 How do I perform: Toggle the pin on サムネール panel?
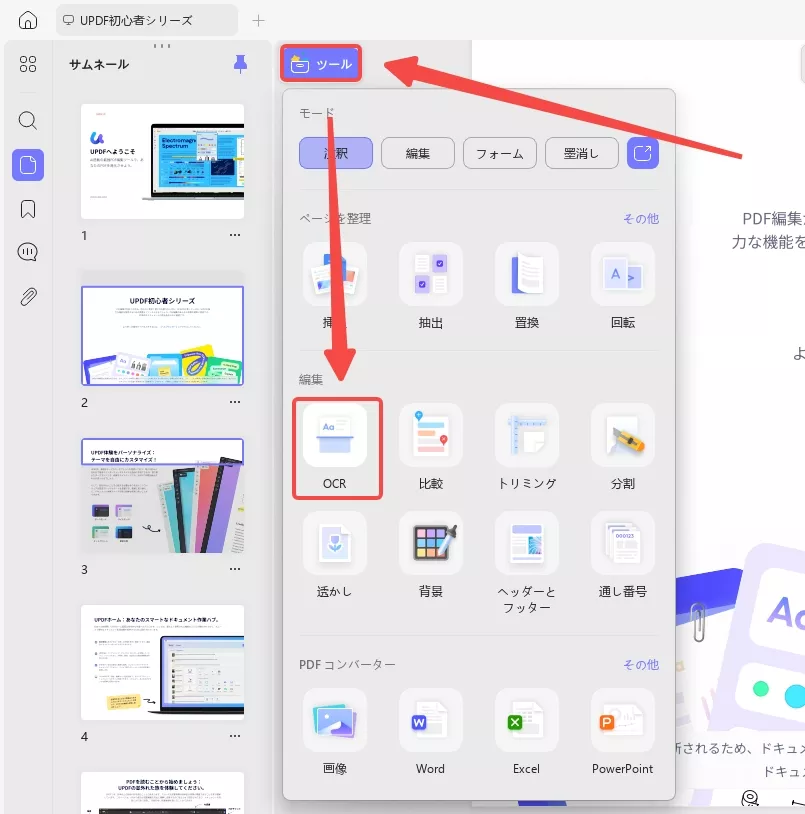pyautogui.click(x=240, y=64)
